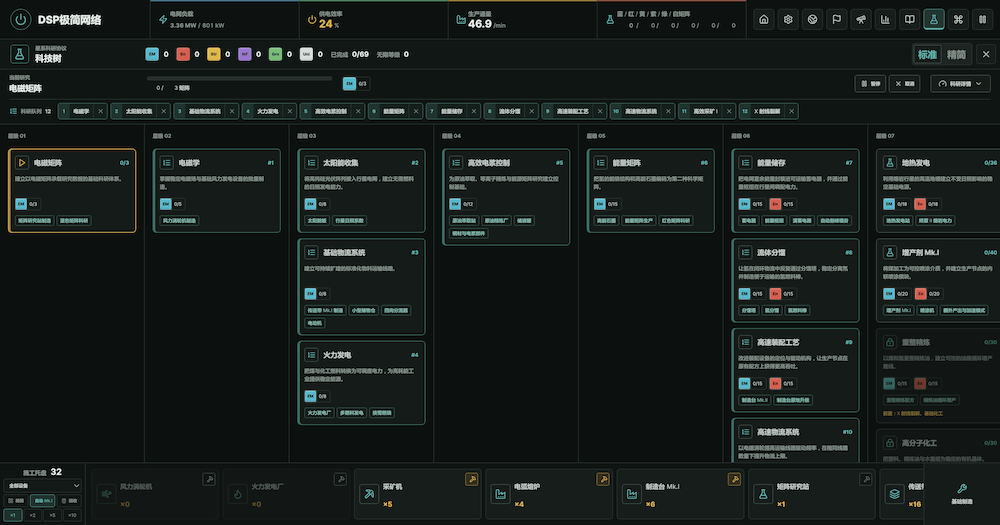Click the lock icon on 重整精炼 card
The width and height of the screenshot is (1000, 525).
click(x=890, y=342)
